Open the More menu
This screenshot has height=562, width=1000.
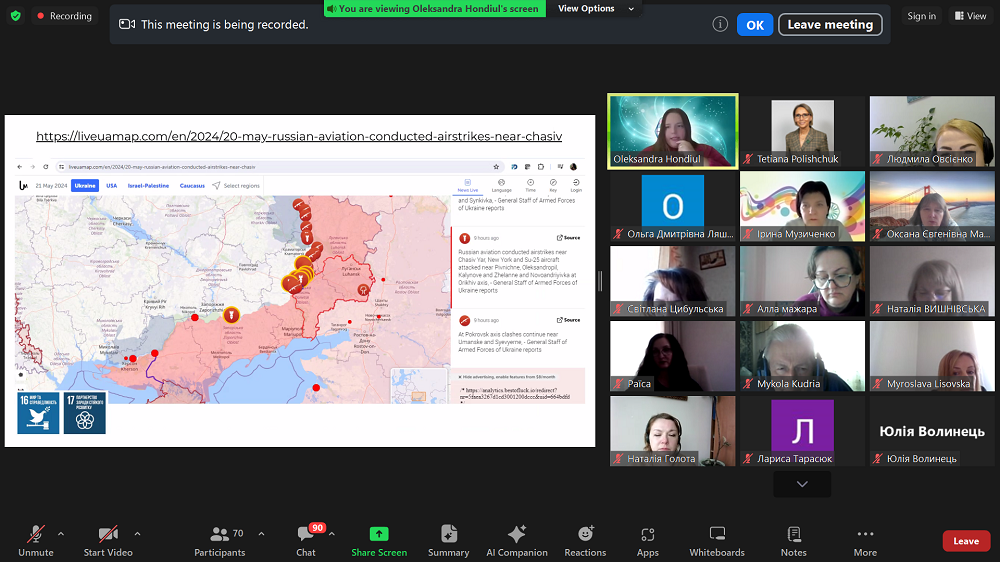coord(865,540)
